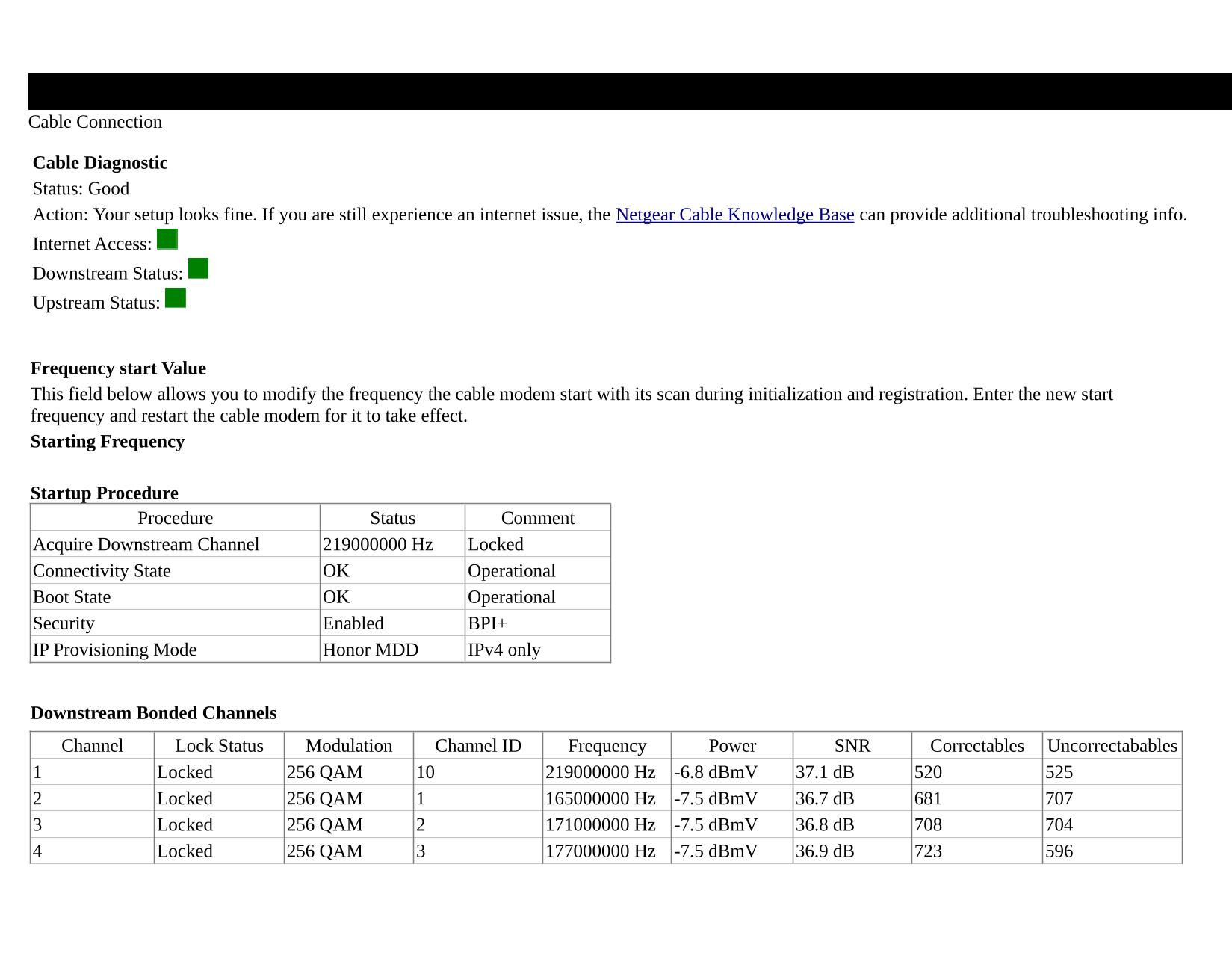The width and height of the screenshot is (1232, 953).
Task: Click the 'Frequency' column header in Downstream table
Action: pos(607,746)
